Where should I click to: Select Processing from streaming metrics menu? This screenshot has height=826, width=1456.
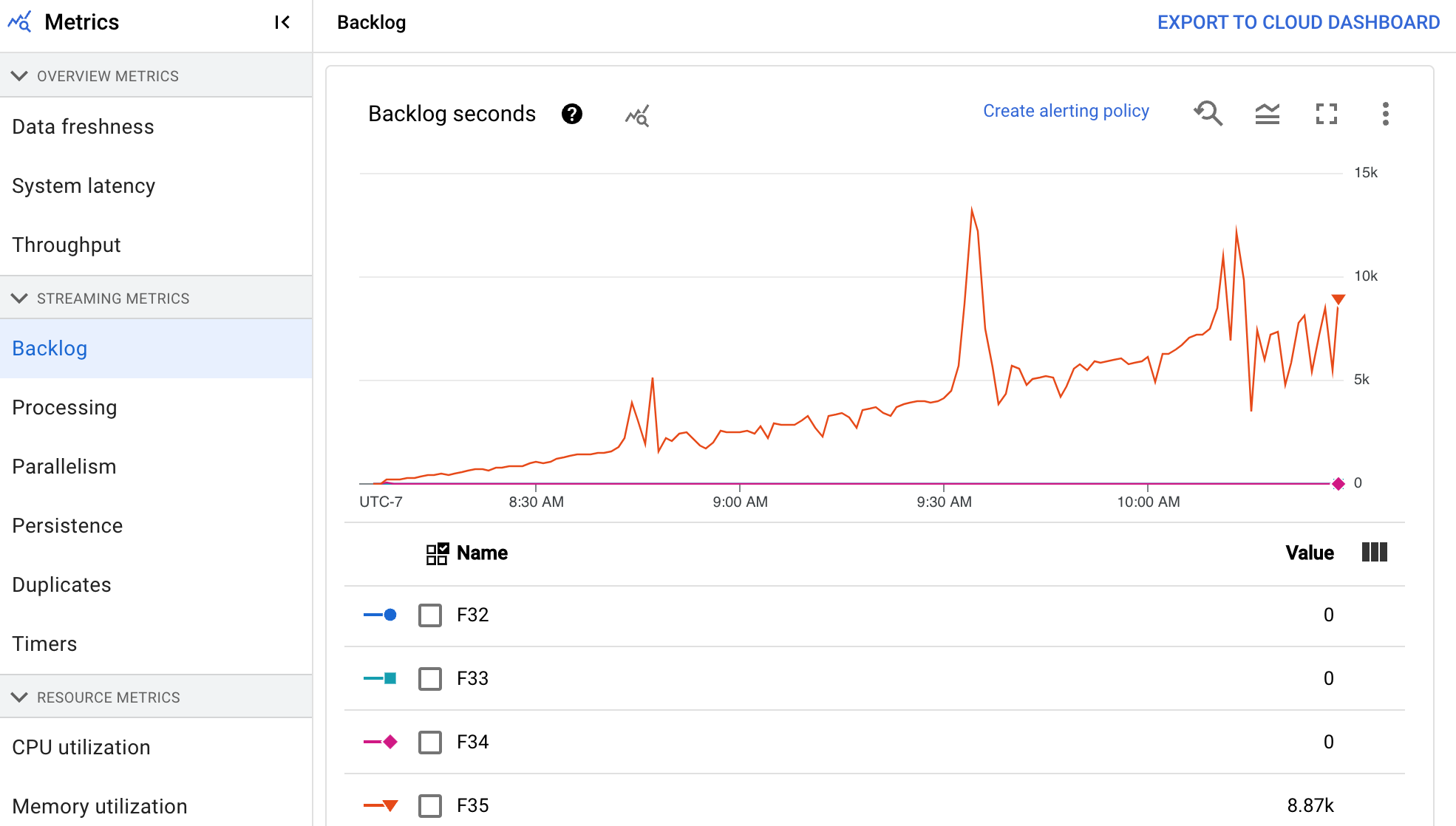pyautogui.click(x=64, y=407)
